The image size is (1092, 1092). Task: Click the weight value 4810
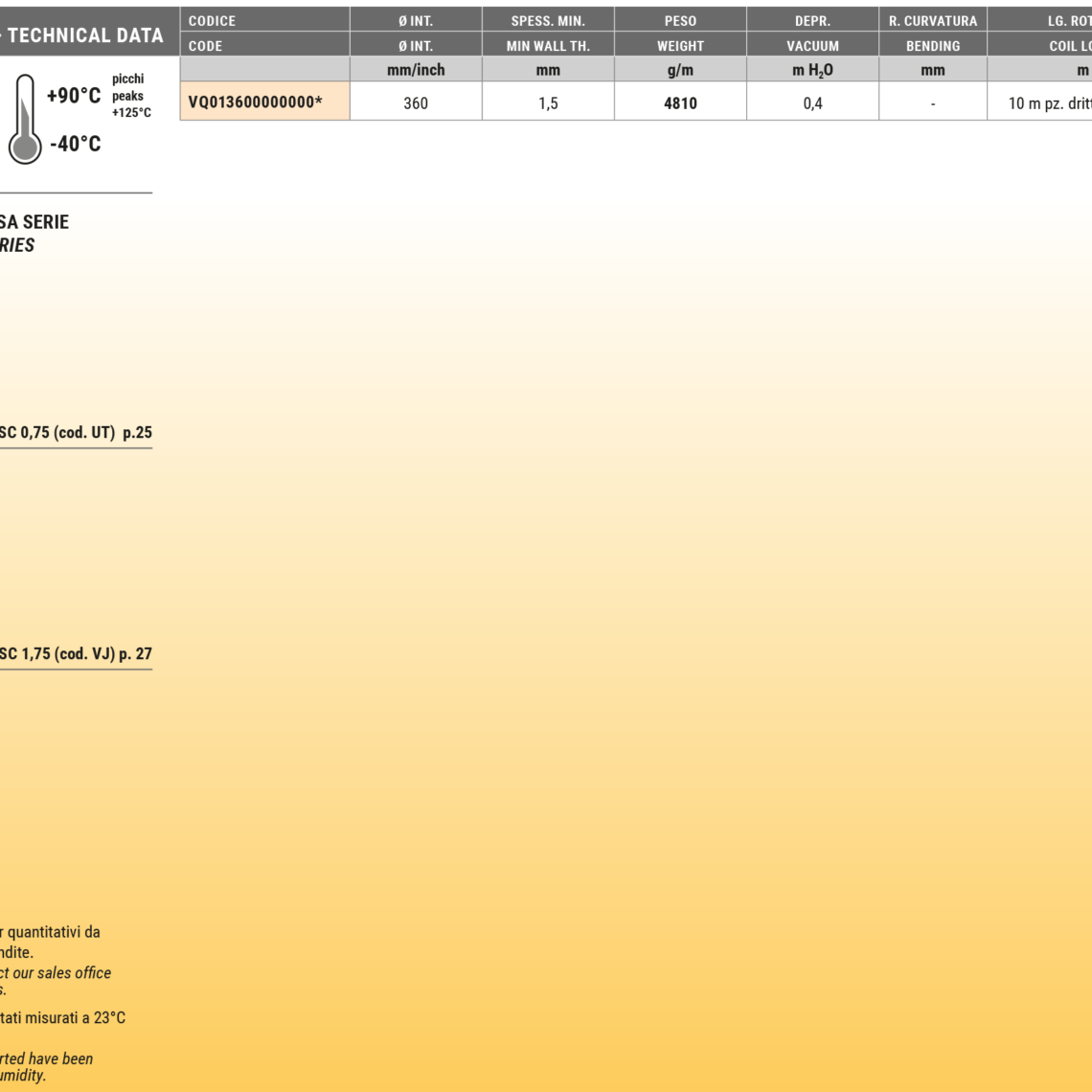click(x=680, y=102)
